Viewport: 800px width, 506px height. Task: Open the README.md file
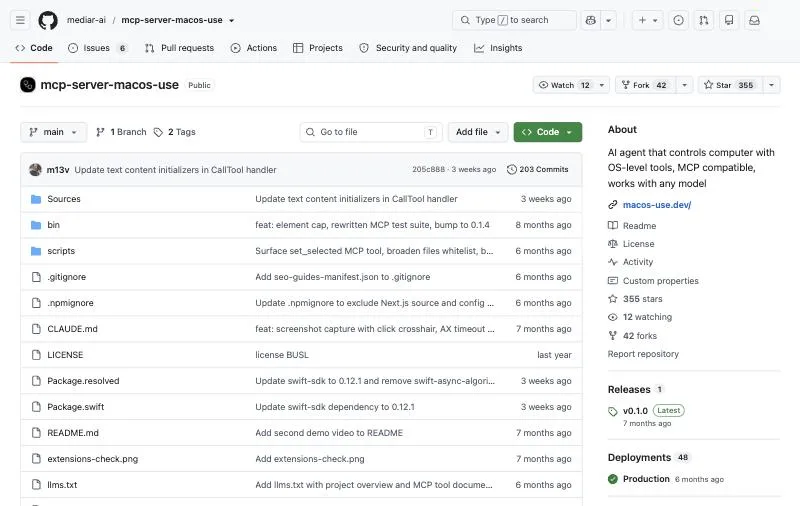[73, 433]
